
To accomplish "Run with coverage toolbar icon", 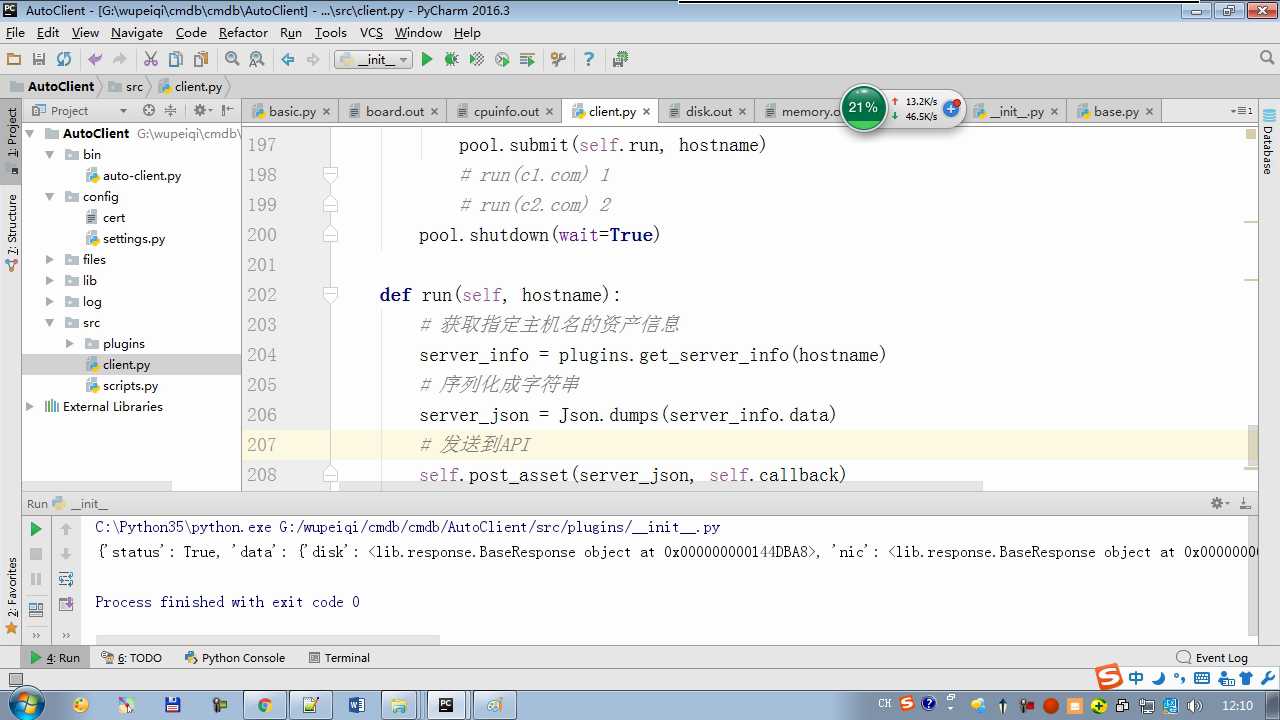I will click(x=477, y=60).
